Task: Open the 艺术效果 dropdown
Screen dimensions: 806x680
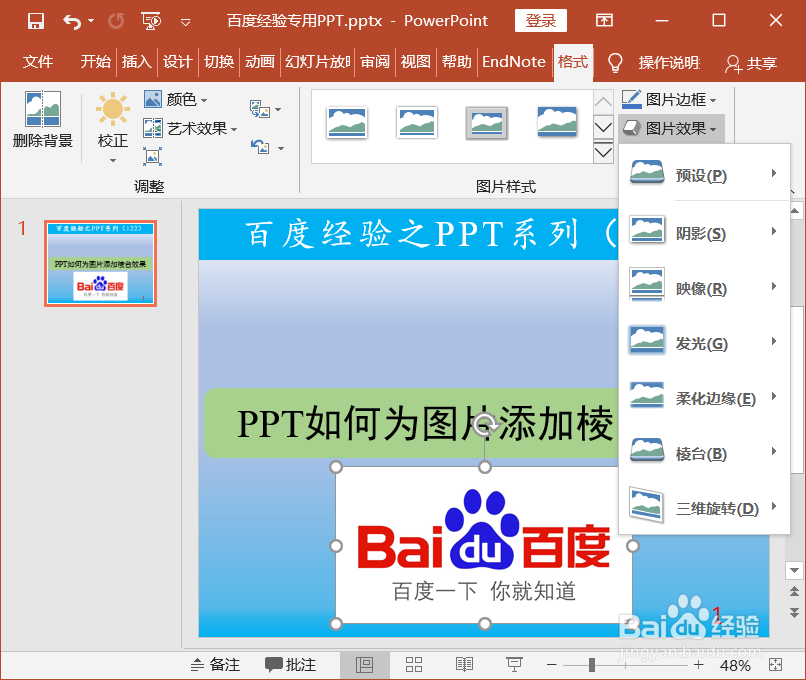Action: tap(190, 128)
